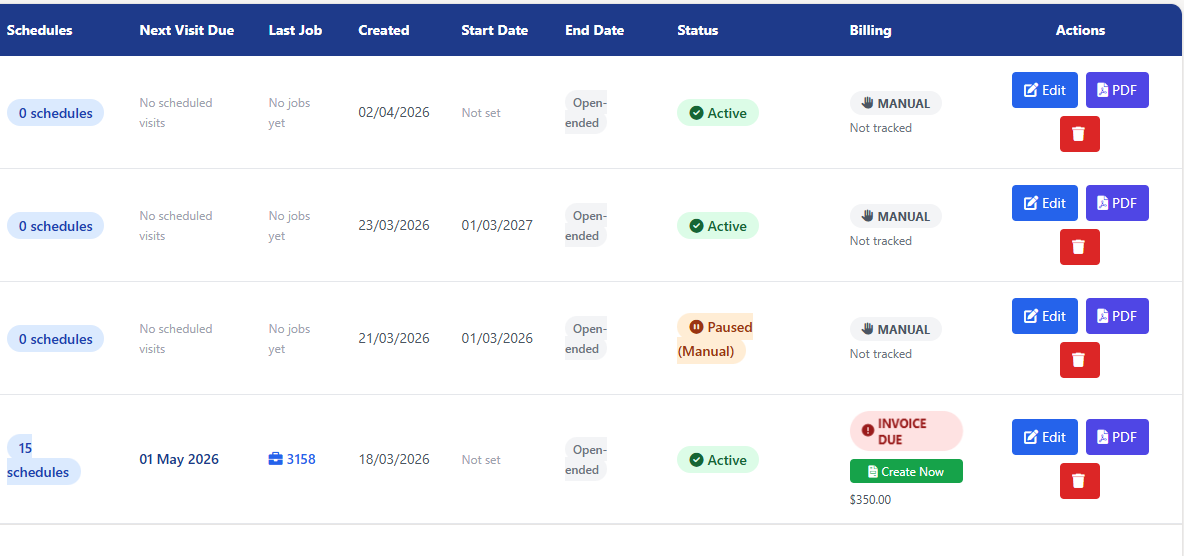Click the green Create Now invoice button
Viewport: 1184px width, 556px height.
(906, 471)
